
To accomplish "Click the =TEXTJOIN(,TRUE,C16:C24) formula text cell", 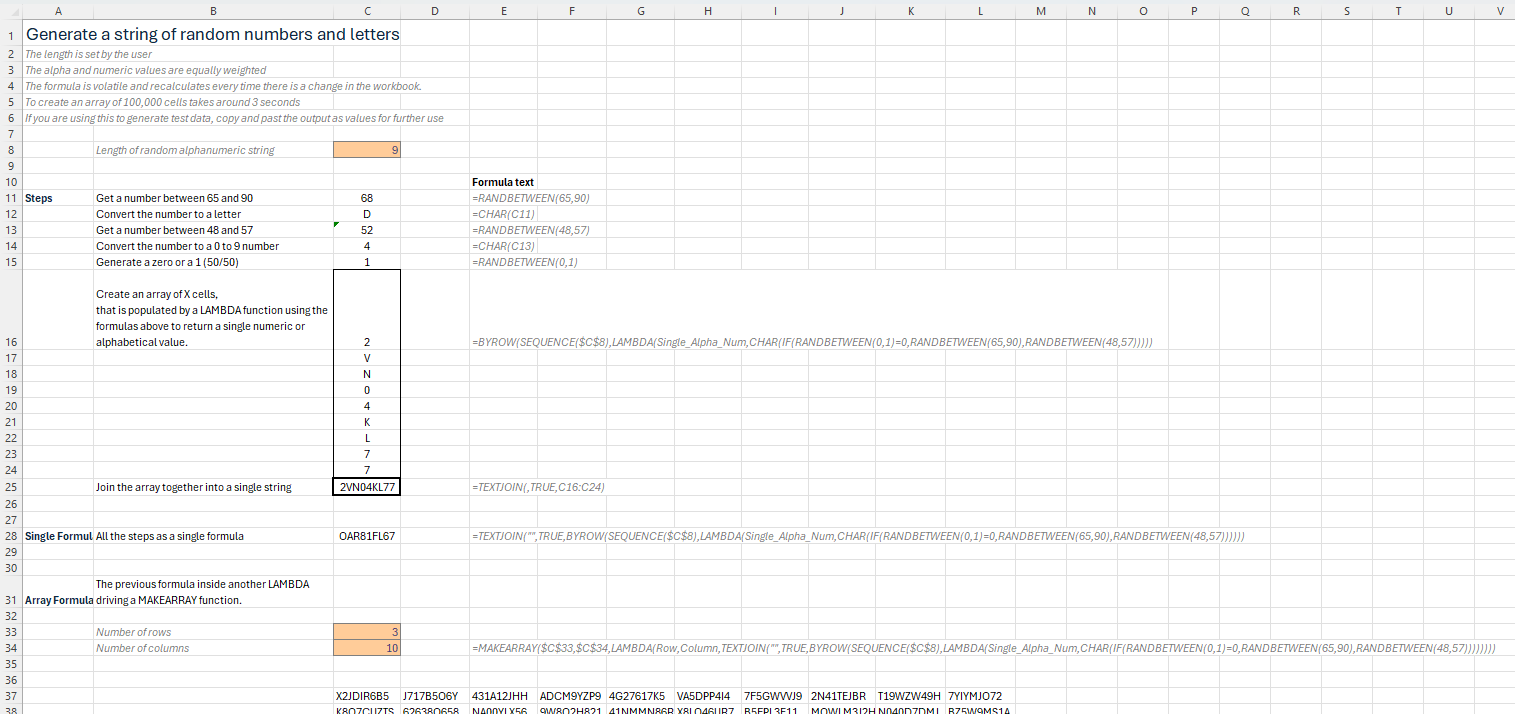I will (x=538, y=487).
